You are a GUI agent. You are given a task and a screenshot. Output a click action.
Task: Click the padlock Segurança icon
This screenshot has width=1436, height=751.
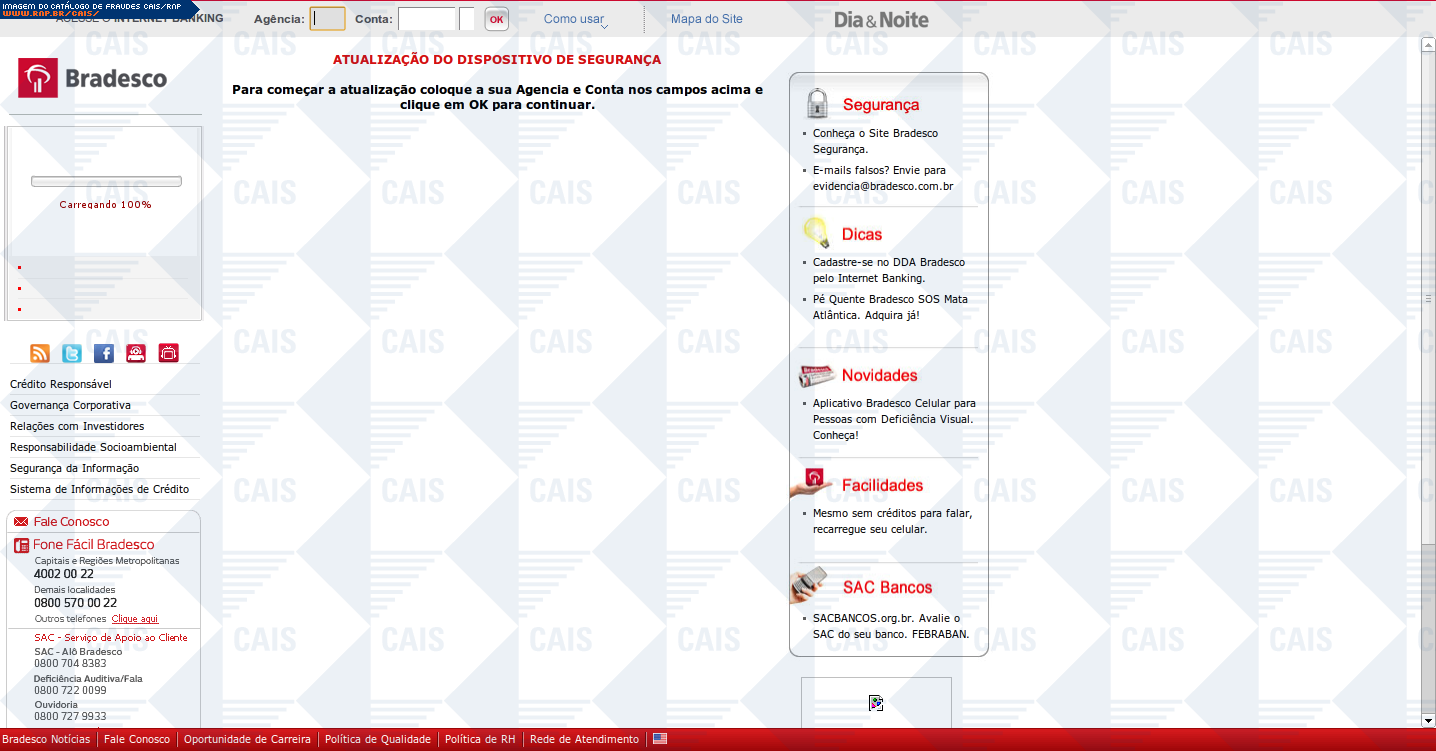pyautogui.click(x=818, y=103)
